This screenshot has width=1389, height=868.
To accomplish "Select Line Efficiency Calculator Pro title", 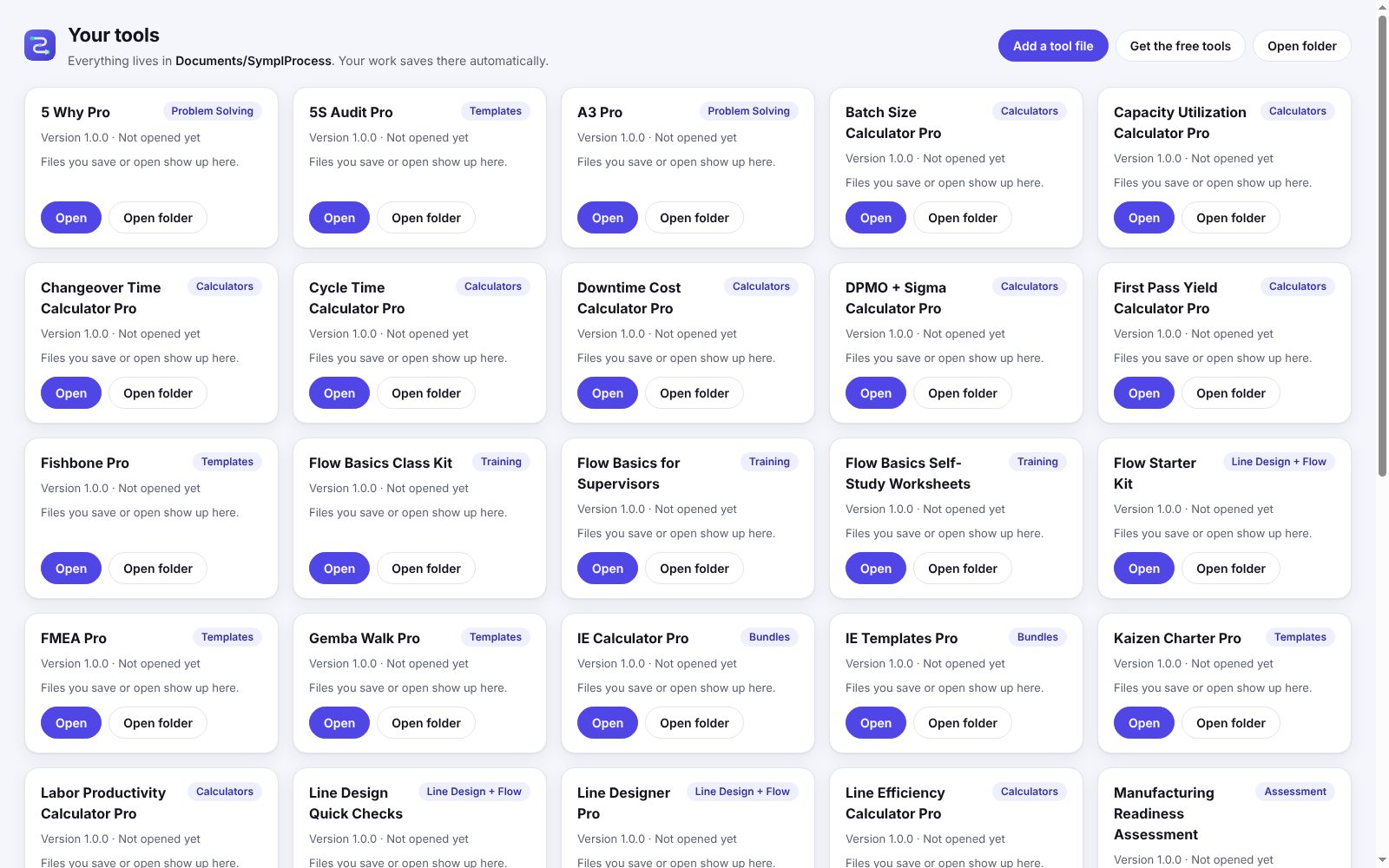I will pyautogui.click(x=894, y=803).
